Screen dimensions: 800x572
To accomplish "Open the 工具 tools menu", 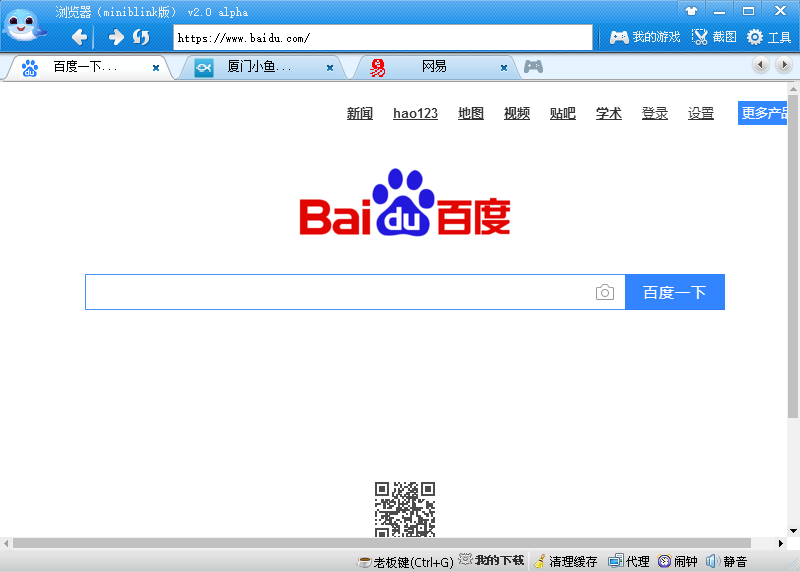I will [x=769, y=37].
